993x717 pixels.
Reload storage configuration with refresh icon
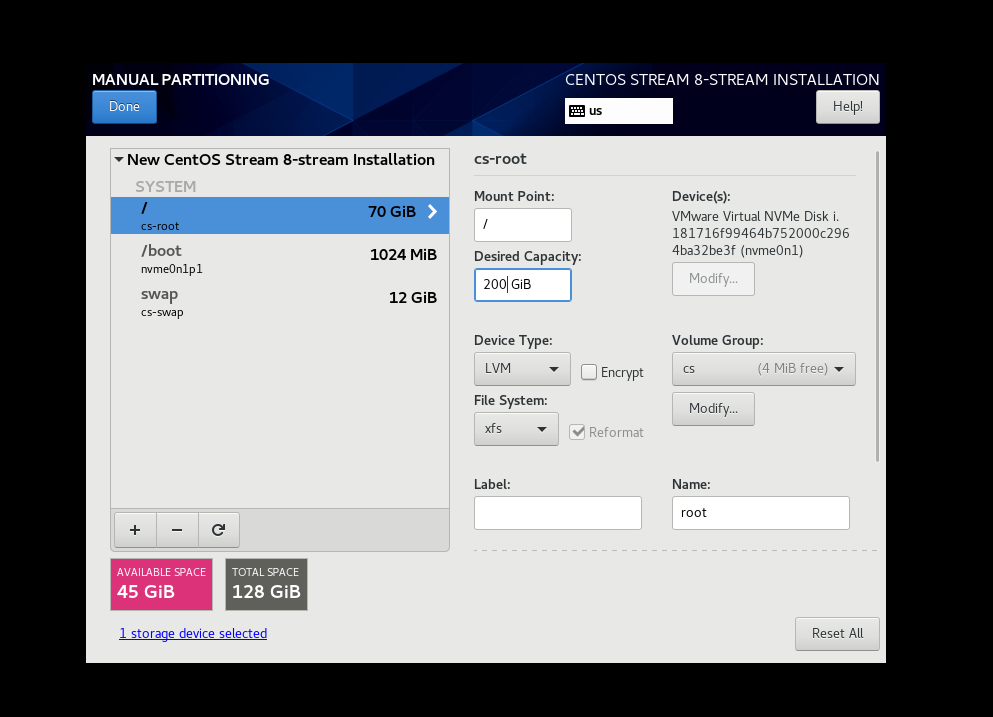tap(218, 530)
